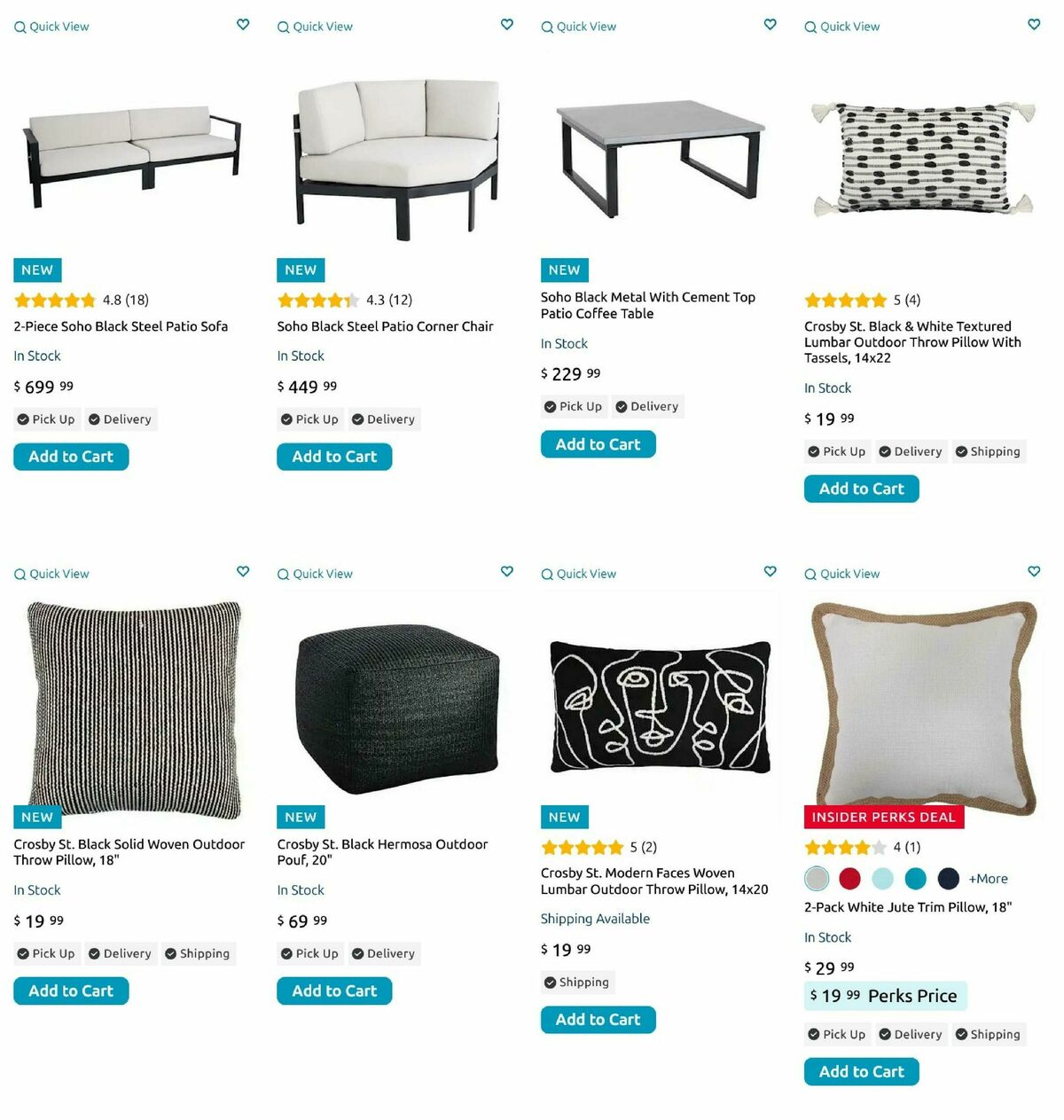
Task: Favorite the Black Solid Woven Throw Pillow
Action: (x=243, y=572)
